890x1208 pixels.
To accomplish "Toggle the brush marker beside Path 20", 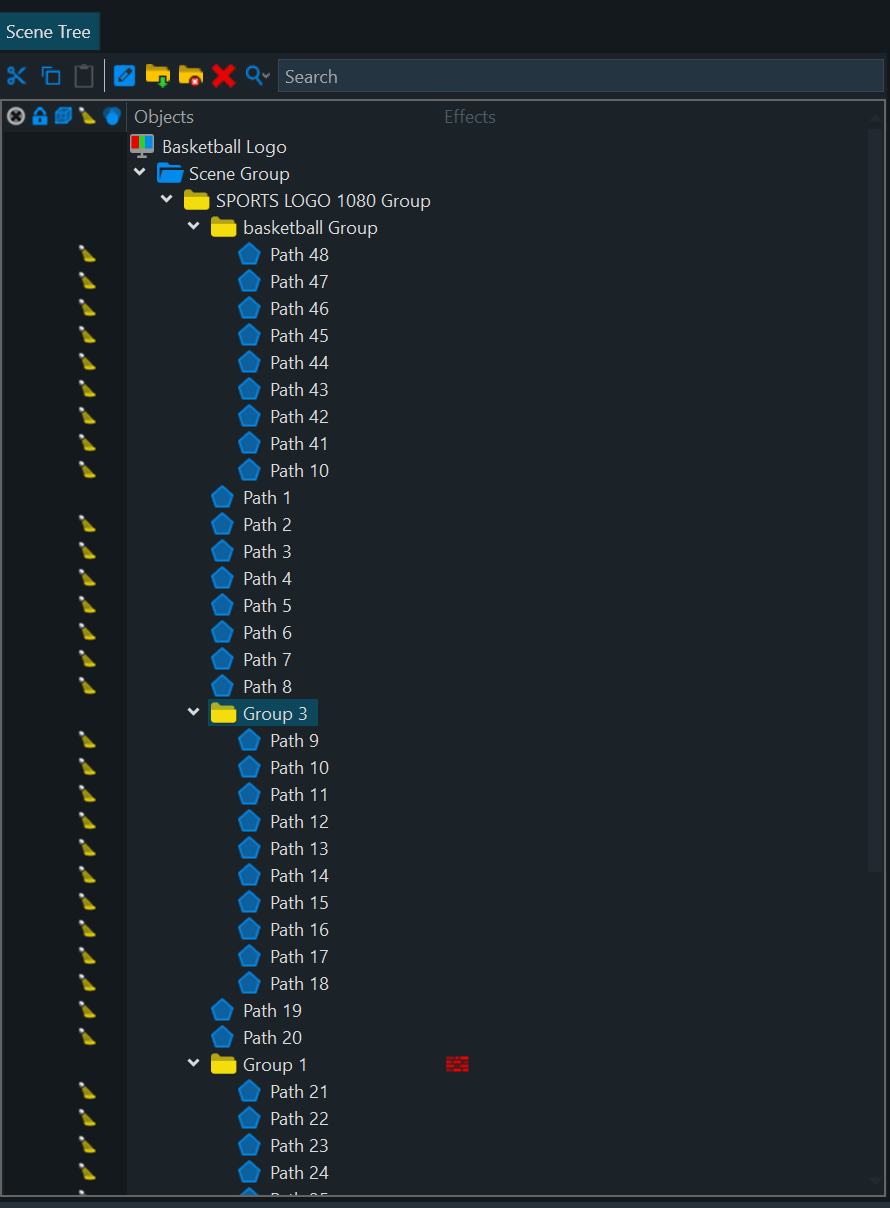I will tap(88, 1038).
